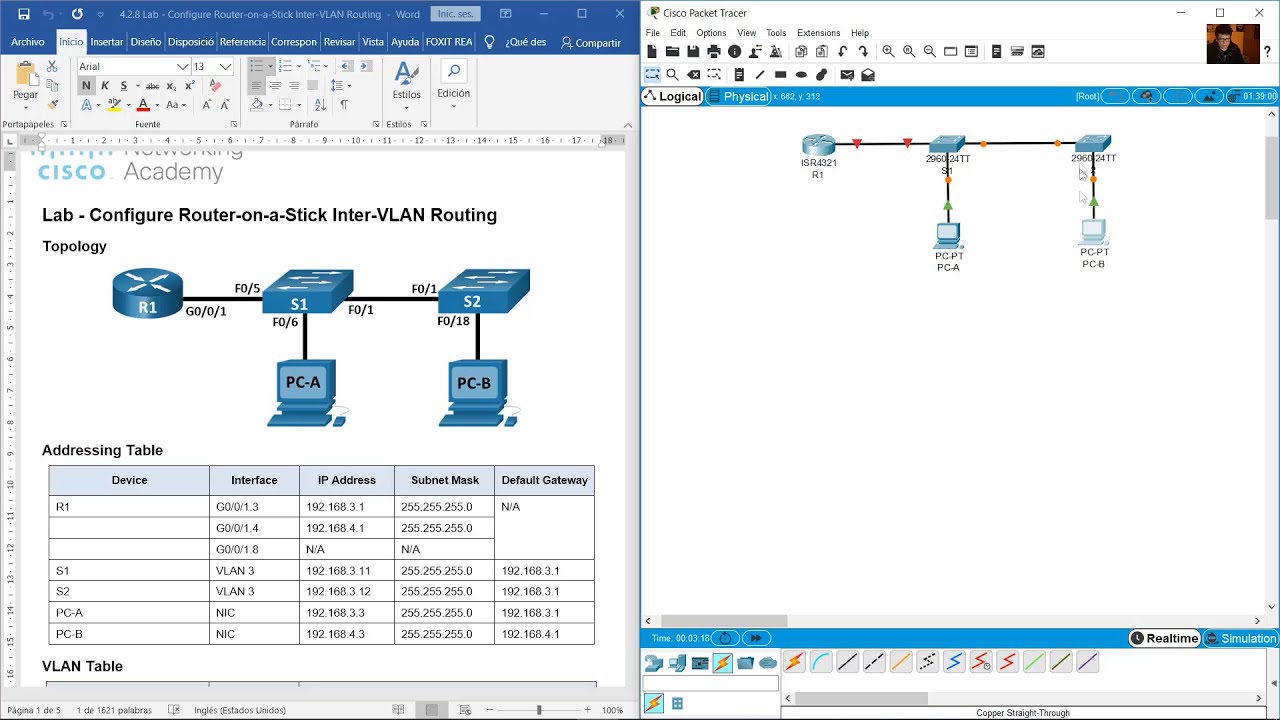Viewport: 1280px width, 720px height.
Task: Toggle show paragraph marks ¶
Action: tap(344, 105)
